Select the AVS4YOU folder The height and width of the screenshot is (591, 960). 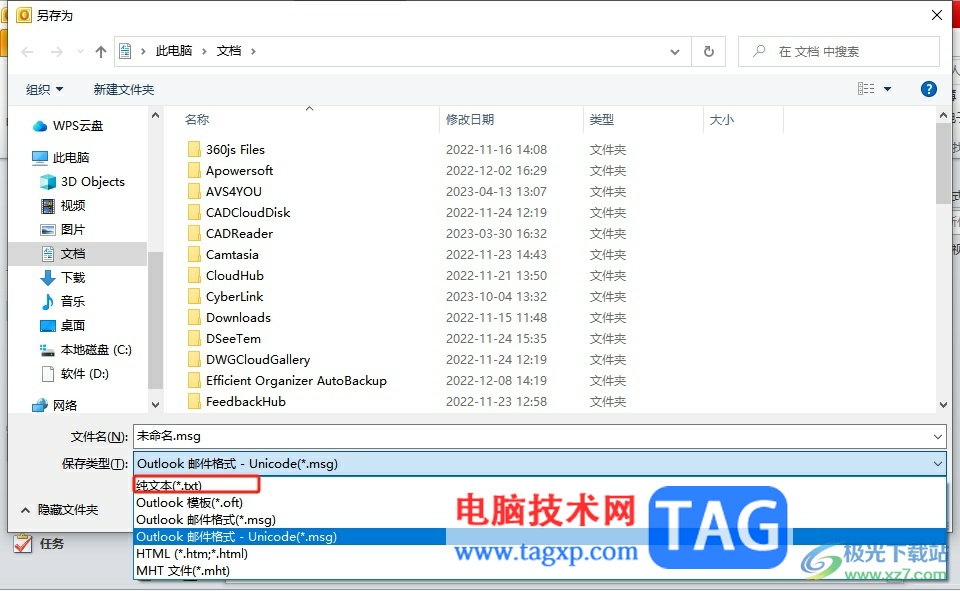pyautogui.click(x=224, y=192)
